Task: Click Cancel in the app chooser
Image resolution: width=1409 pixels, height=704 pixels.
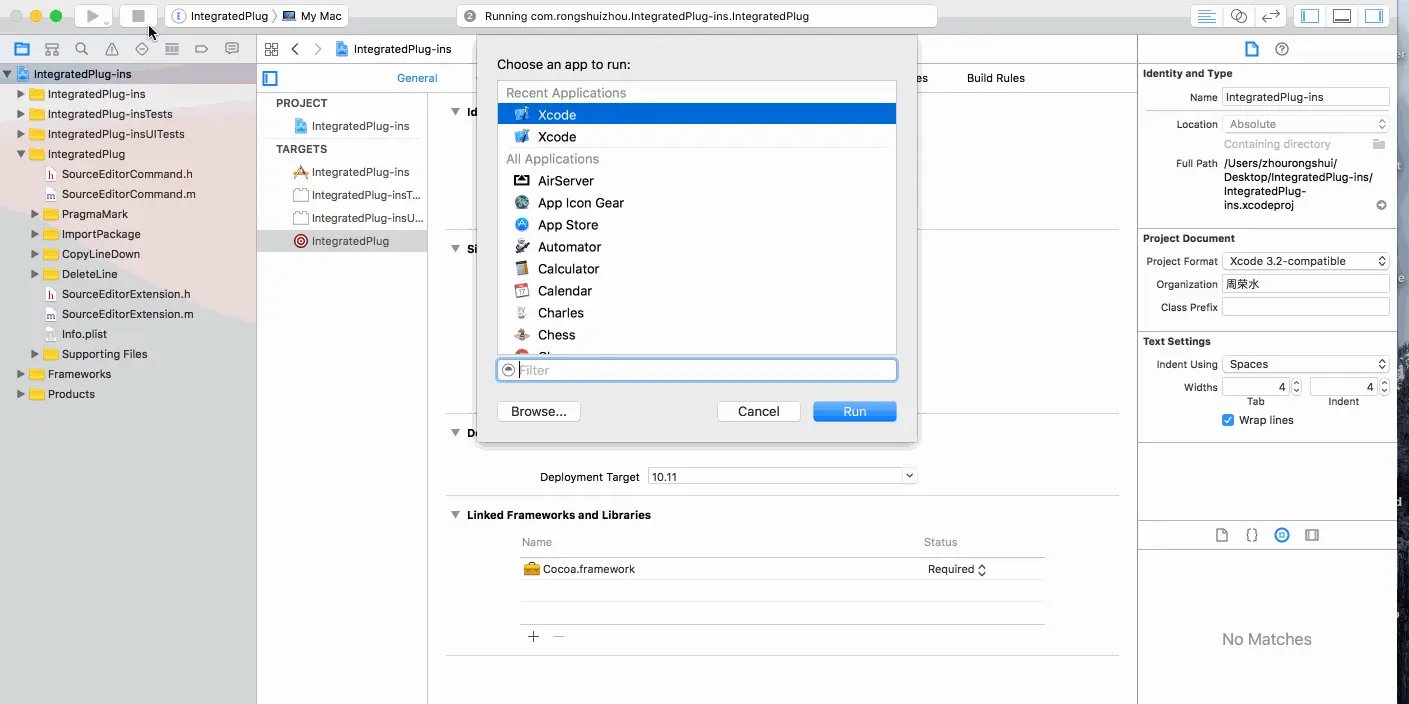Action: click(759, 411)
